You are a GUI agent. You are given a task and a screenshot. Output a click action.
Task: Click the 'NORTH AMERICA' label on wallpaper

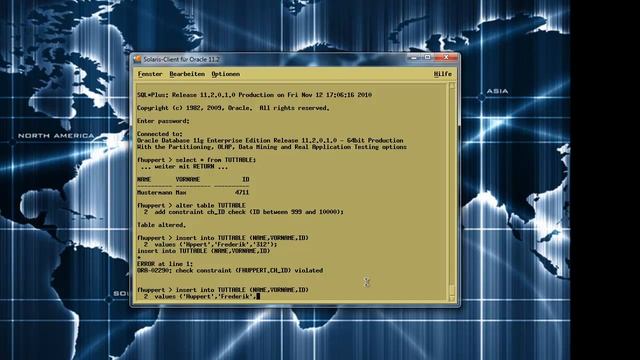pos(56,136)
